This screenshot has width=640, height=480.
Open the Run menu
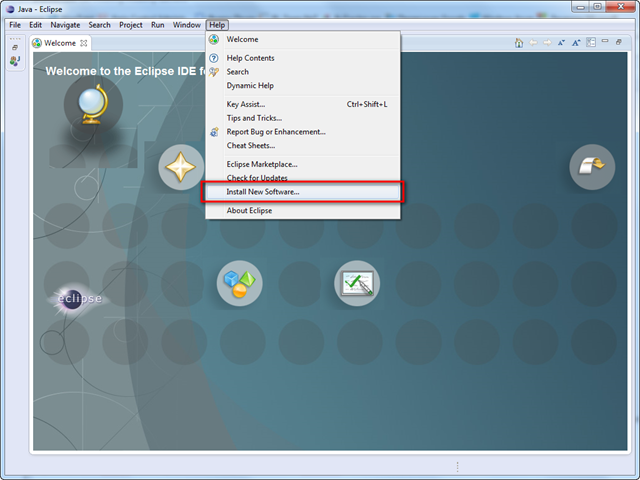point(158,25)
